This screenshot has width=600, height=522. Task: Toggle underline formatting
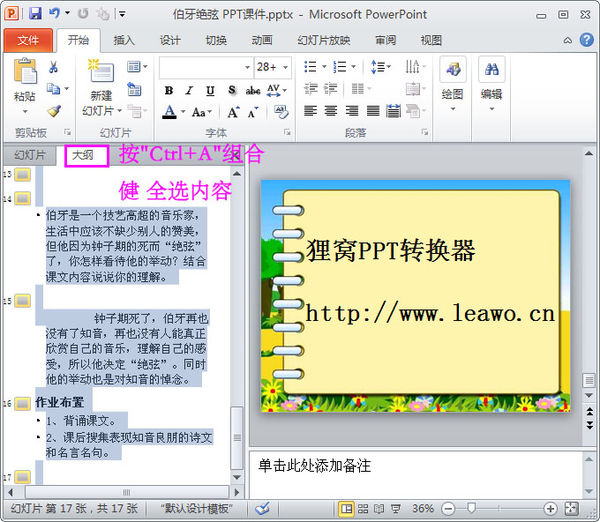click(x=211, y=90)
